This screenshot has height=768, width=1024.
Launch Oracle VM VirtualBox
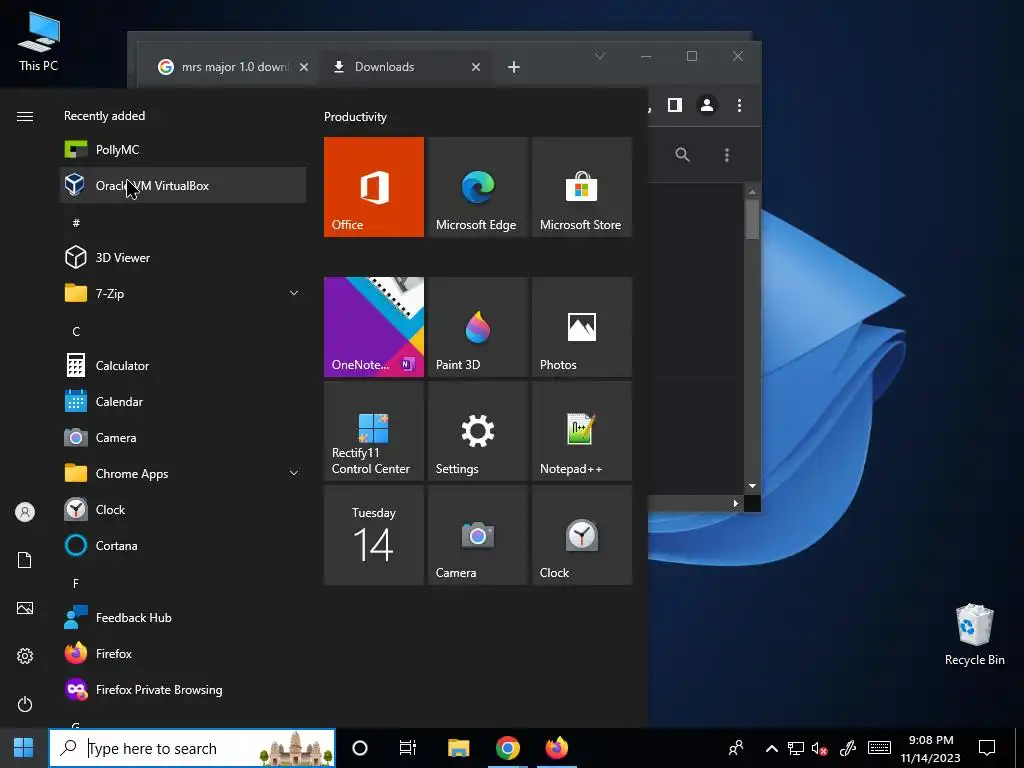[183, 185]
